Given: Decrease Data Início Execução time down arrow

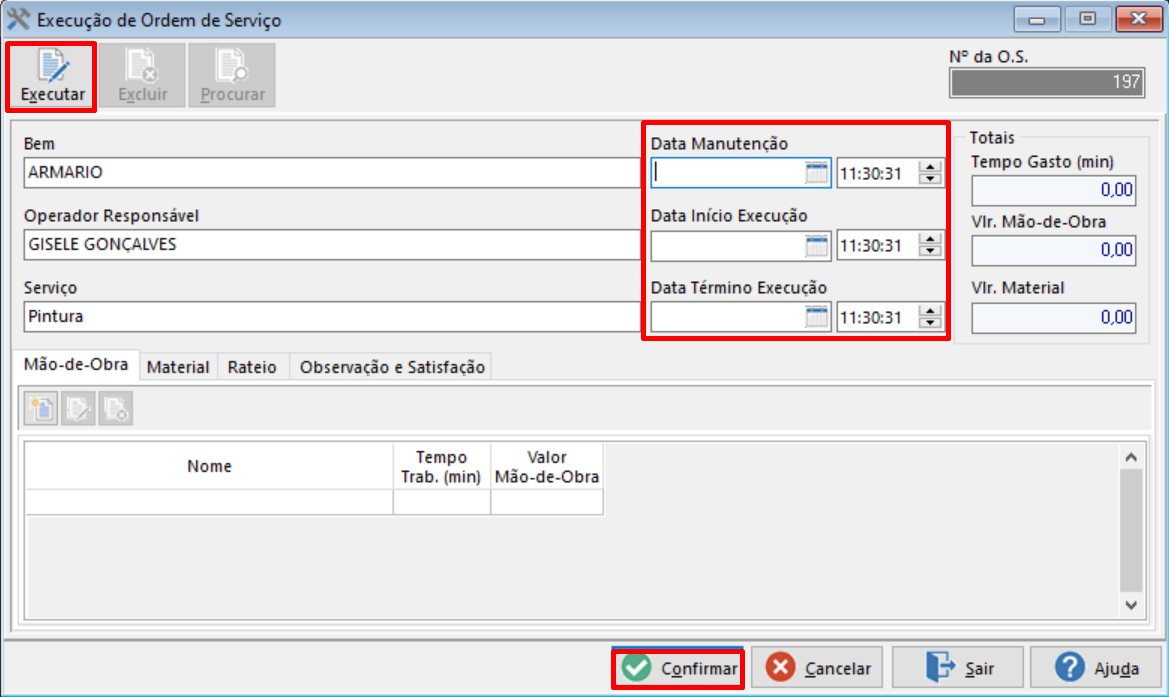Looking at the screenshot, I should [930, 251].
